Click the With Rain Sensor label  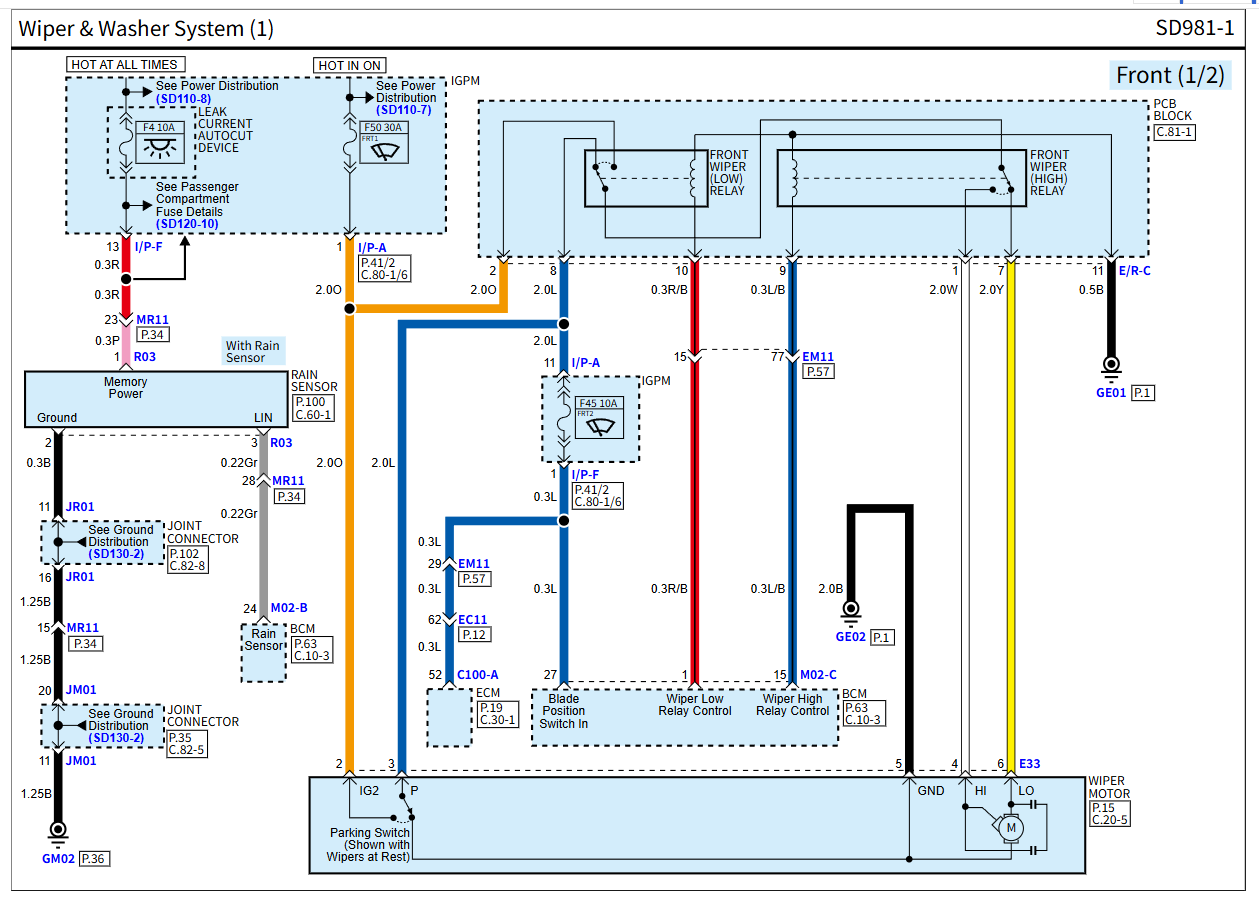click(x=252, y=352)
